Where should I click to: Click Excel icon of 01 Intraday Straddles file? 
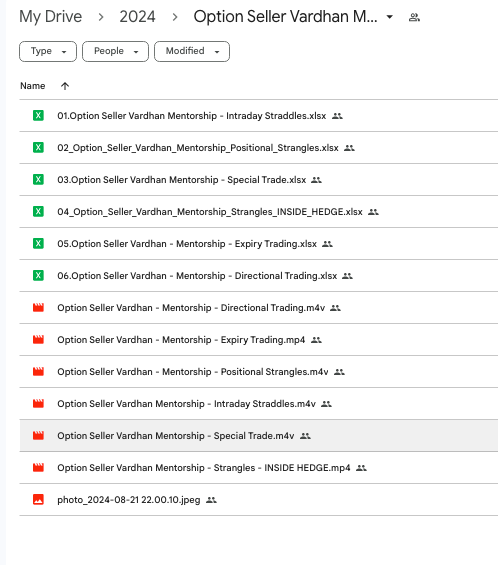pos(38,116)
